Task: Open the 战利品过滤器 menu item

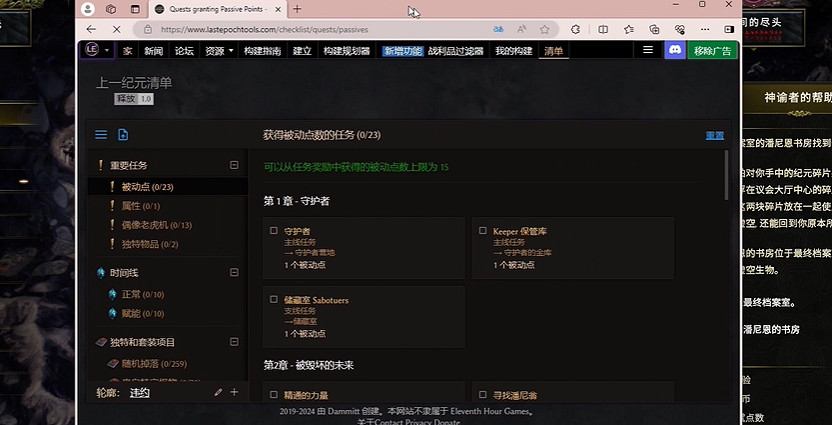Action: pos(455,51)
